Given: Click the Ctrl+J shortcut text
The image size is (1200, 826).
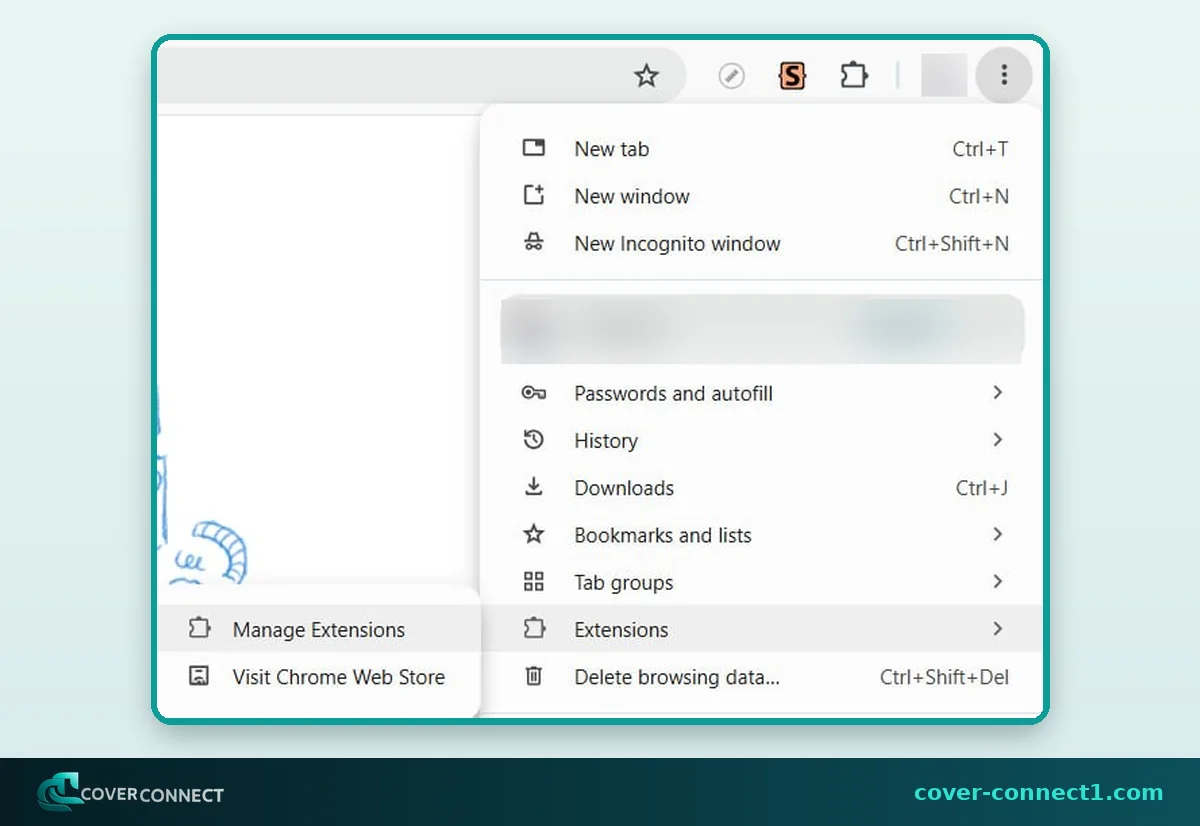Looking at the screenshot, I should 982,488.
